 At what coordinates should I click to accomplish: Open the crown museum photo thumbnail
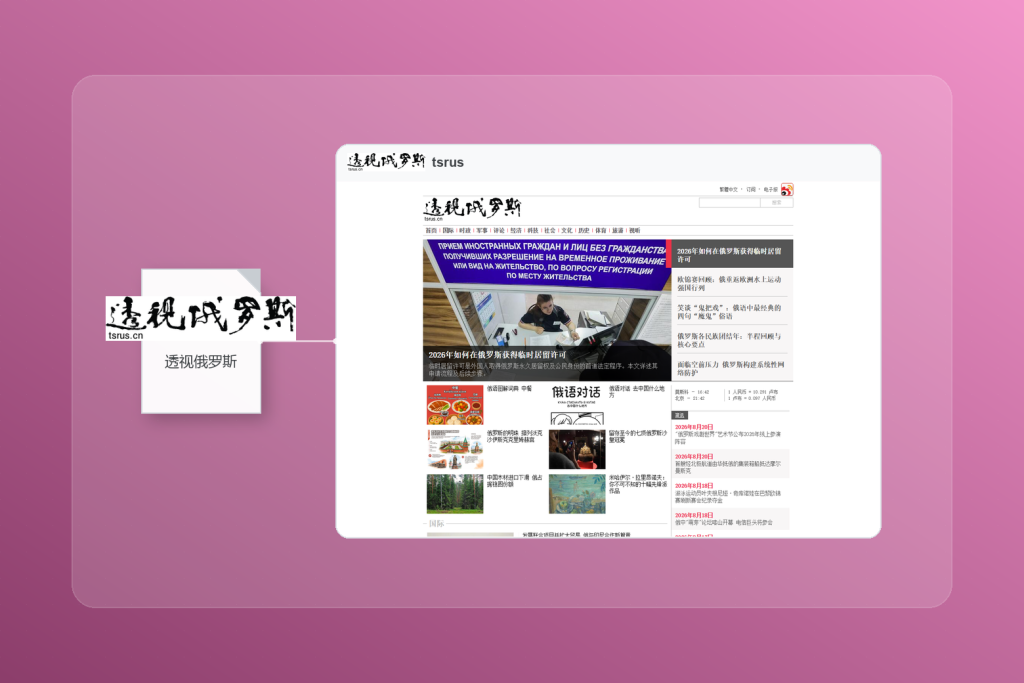pyautogui.click(x=577, y=449)
